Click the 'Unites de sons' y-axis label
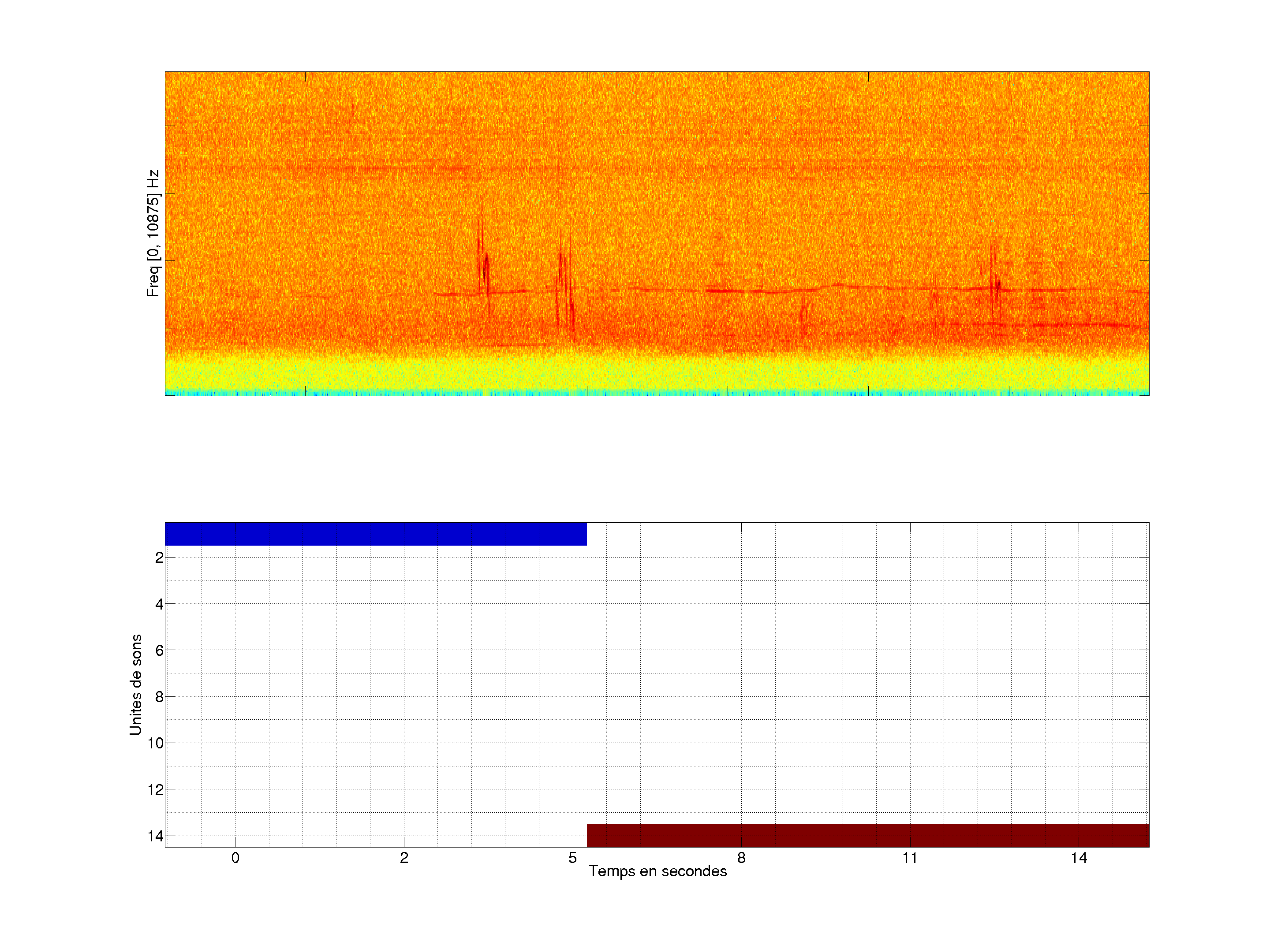The height and width of the screenshot is (952, 1270). (135, 684)
